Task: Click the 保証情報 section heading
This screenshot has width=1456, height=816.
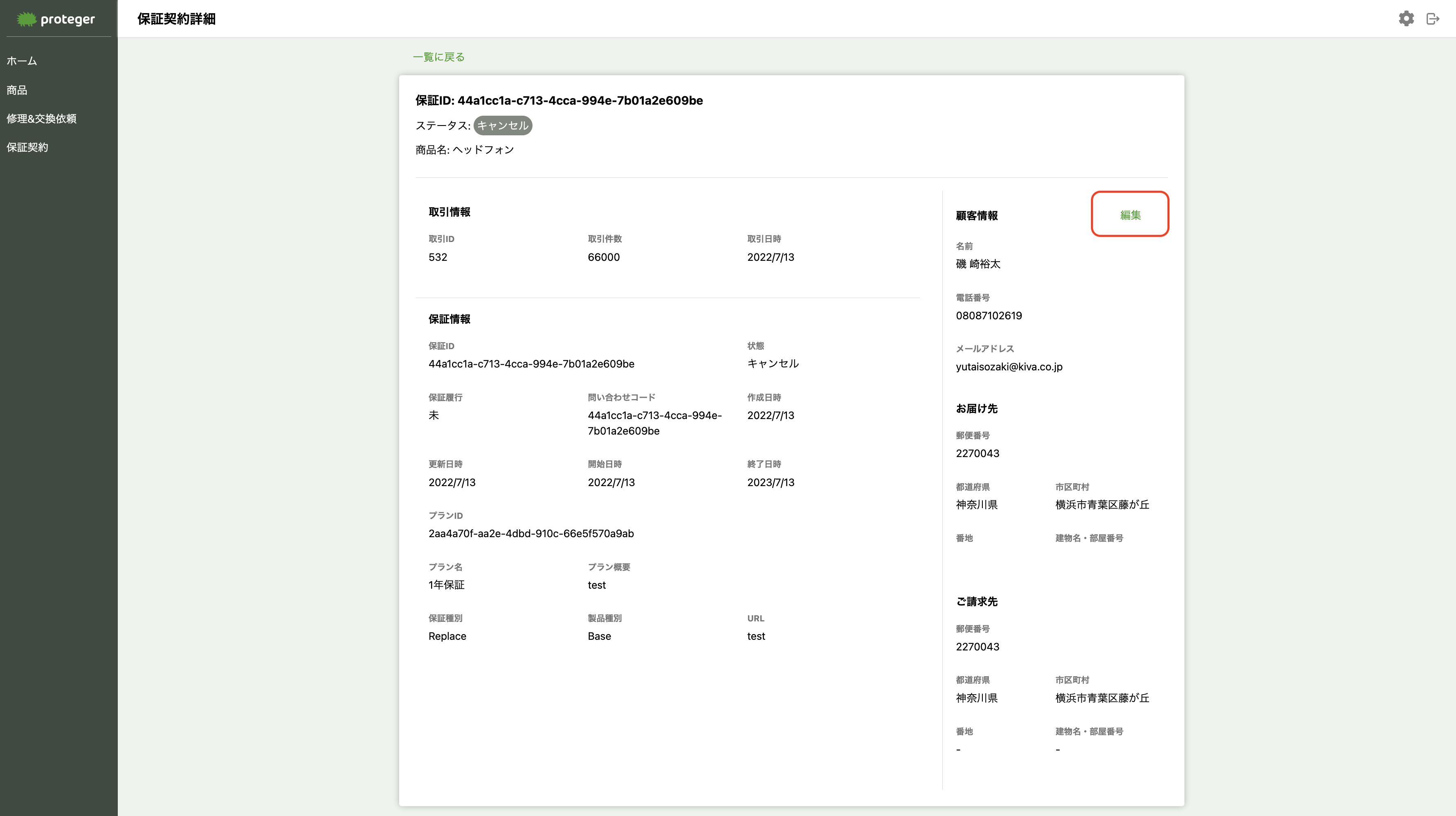Action: 449,319
